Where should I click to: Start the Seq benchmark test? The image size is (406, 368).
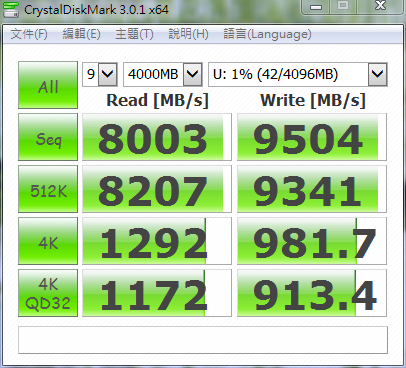[x=48, y=137]
